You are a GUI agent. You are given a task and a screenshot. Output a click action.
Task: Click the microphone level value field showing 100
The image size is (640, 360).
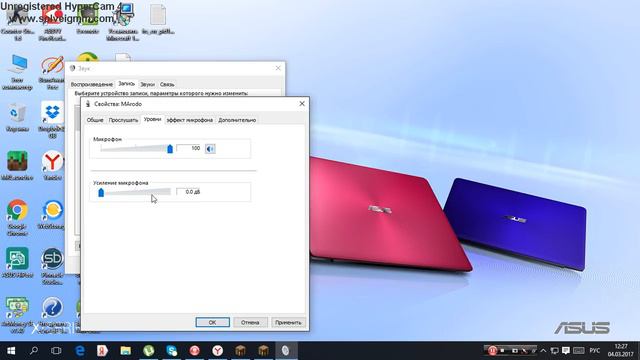189,148
